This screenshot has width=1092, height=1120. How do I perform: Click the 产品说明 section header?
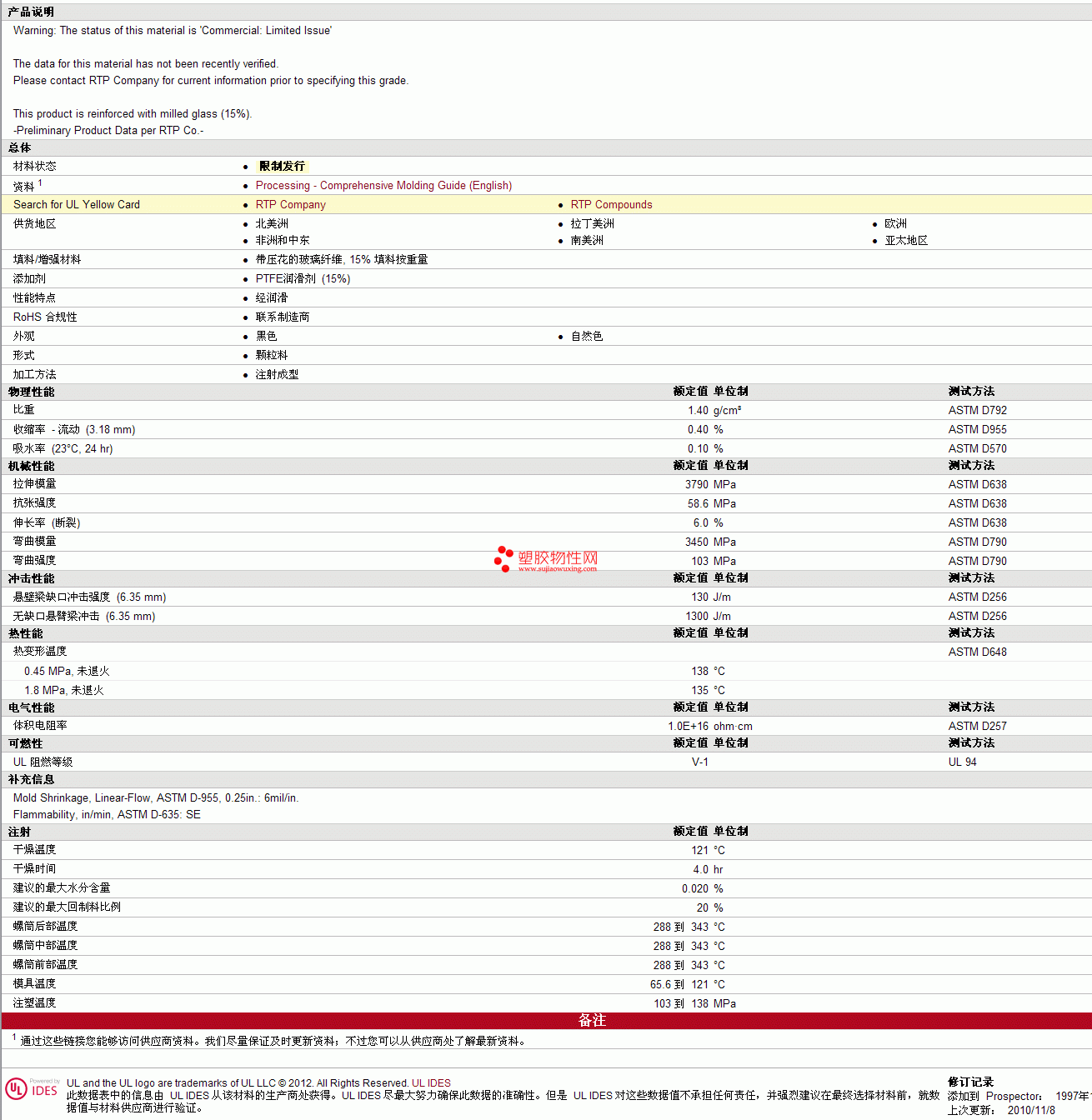[x=31, y=12]
